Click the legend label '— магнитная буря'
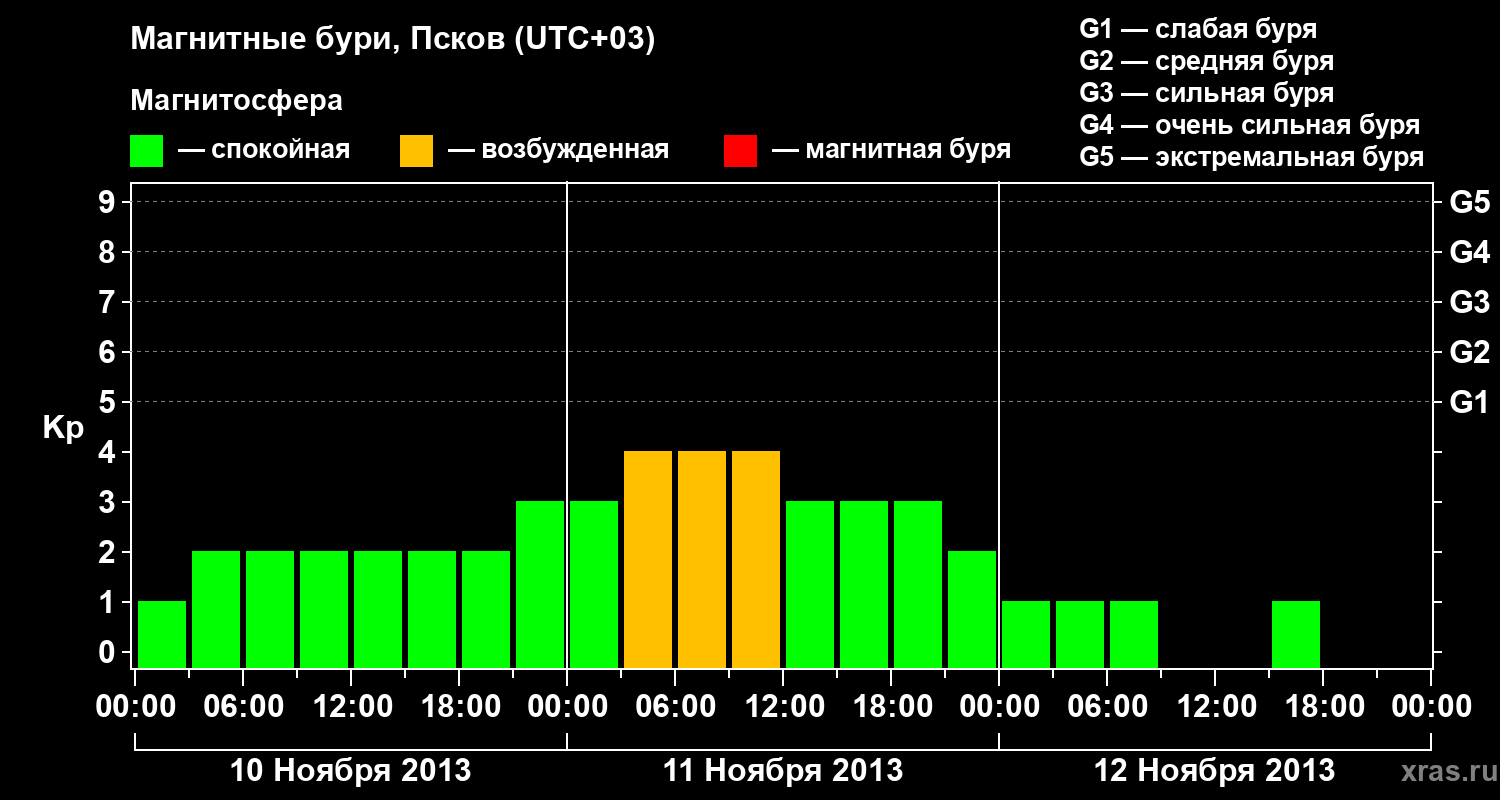The image size is (1500, 800). pyautogui.click(x=891, y=151)
